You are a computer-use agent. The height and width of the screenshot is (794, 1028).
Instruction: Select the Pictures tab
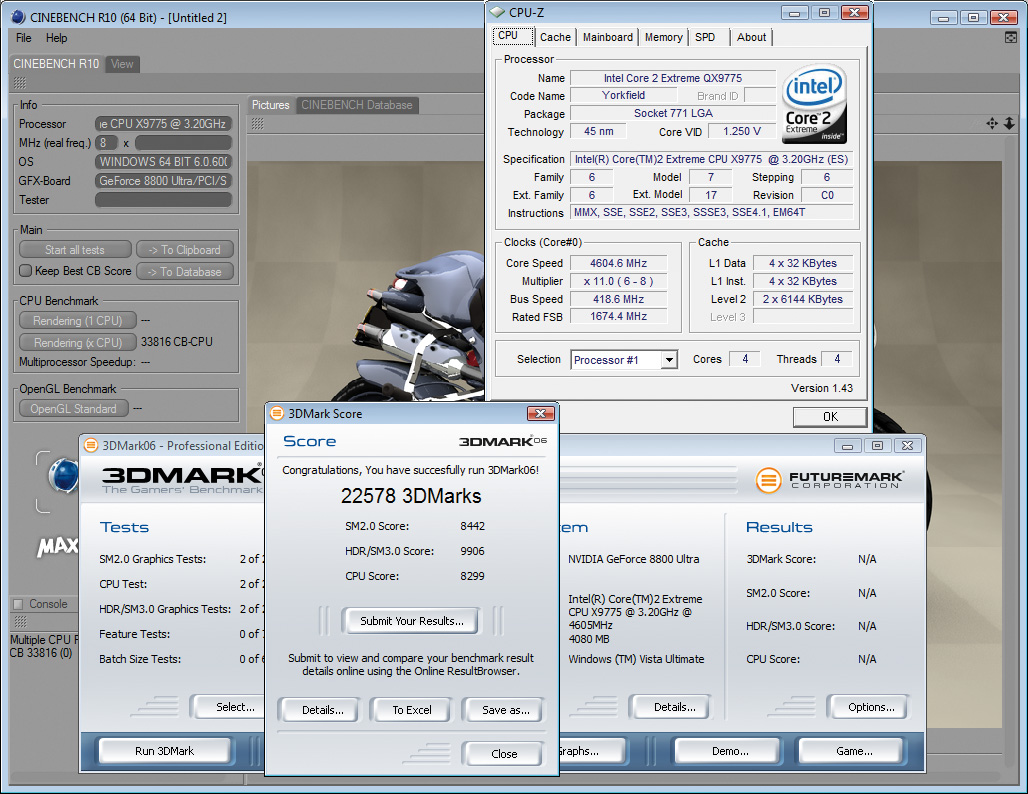270,105
